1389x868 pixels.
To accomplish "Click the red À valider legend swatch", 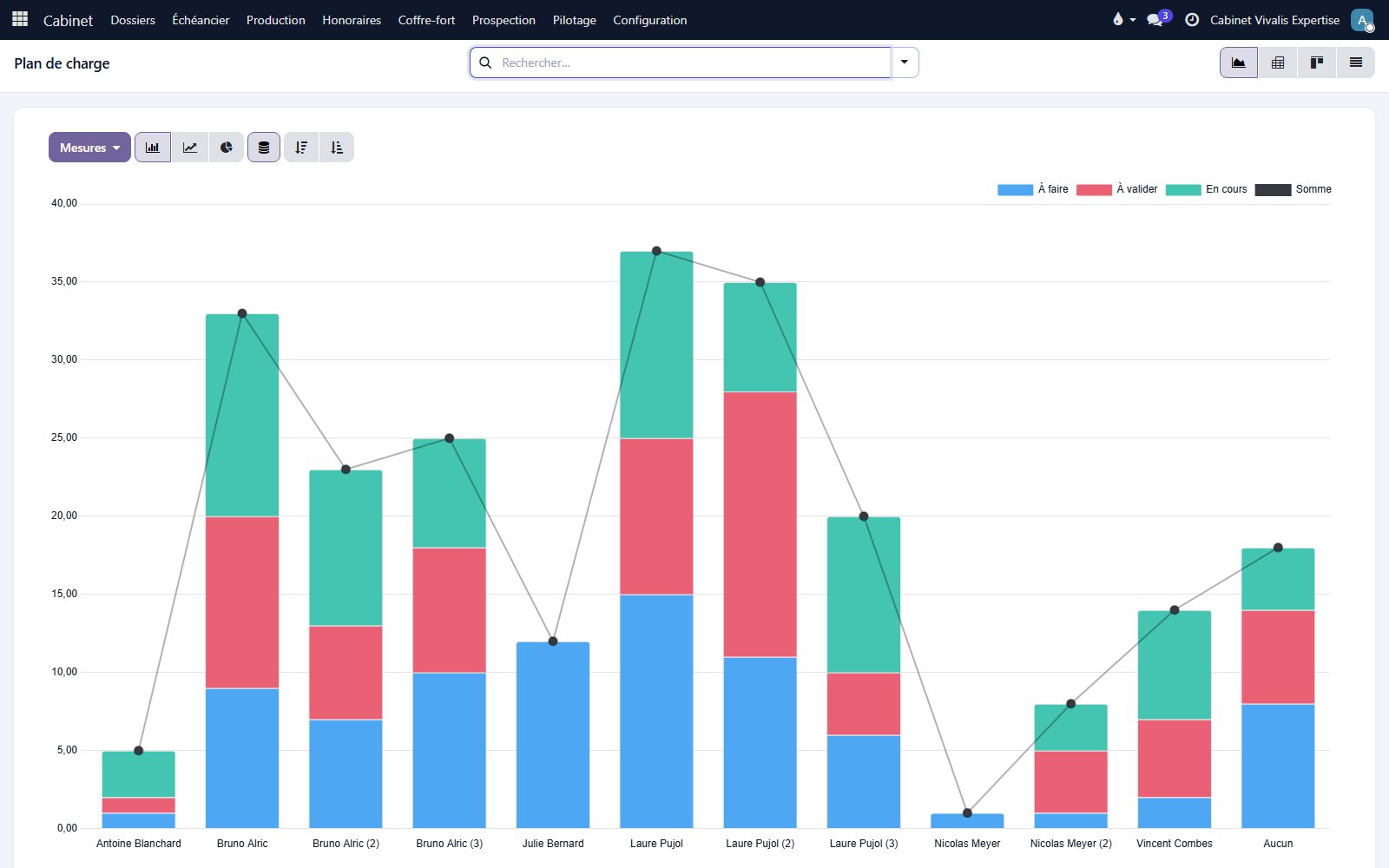I will [x=1094, y=189].
